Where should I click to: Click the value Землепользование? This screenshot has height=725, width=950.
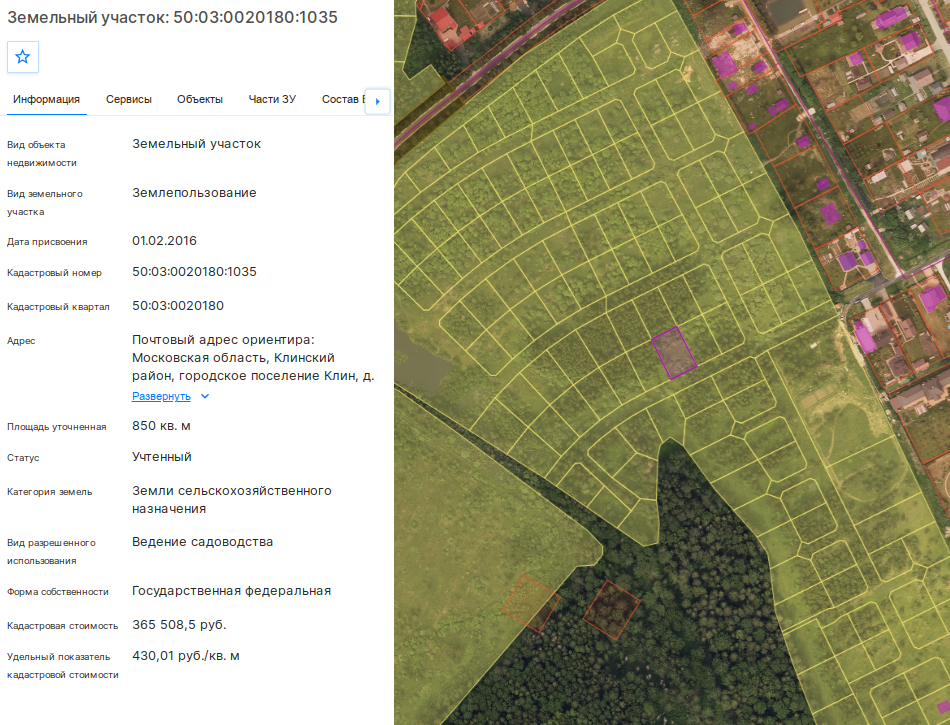point(194,193)
